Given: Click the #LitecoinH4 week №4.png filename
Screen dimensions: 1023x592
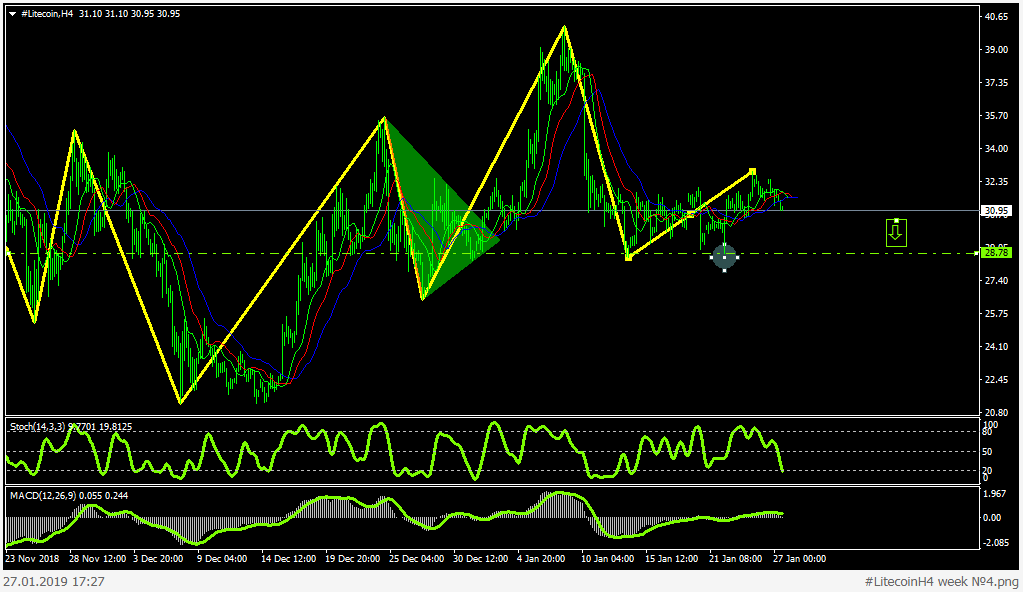Looking at the screenshot, I should click(x=941, y=582).
